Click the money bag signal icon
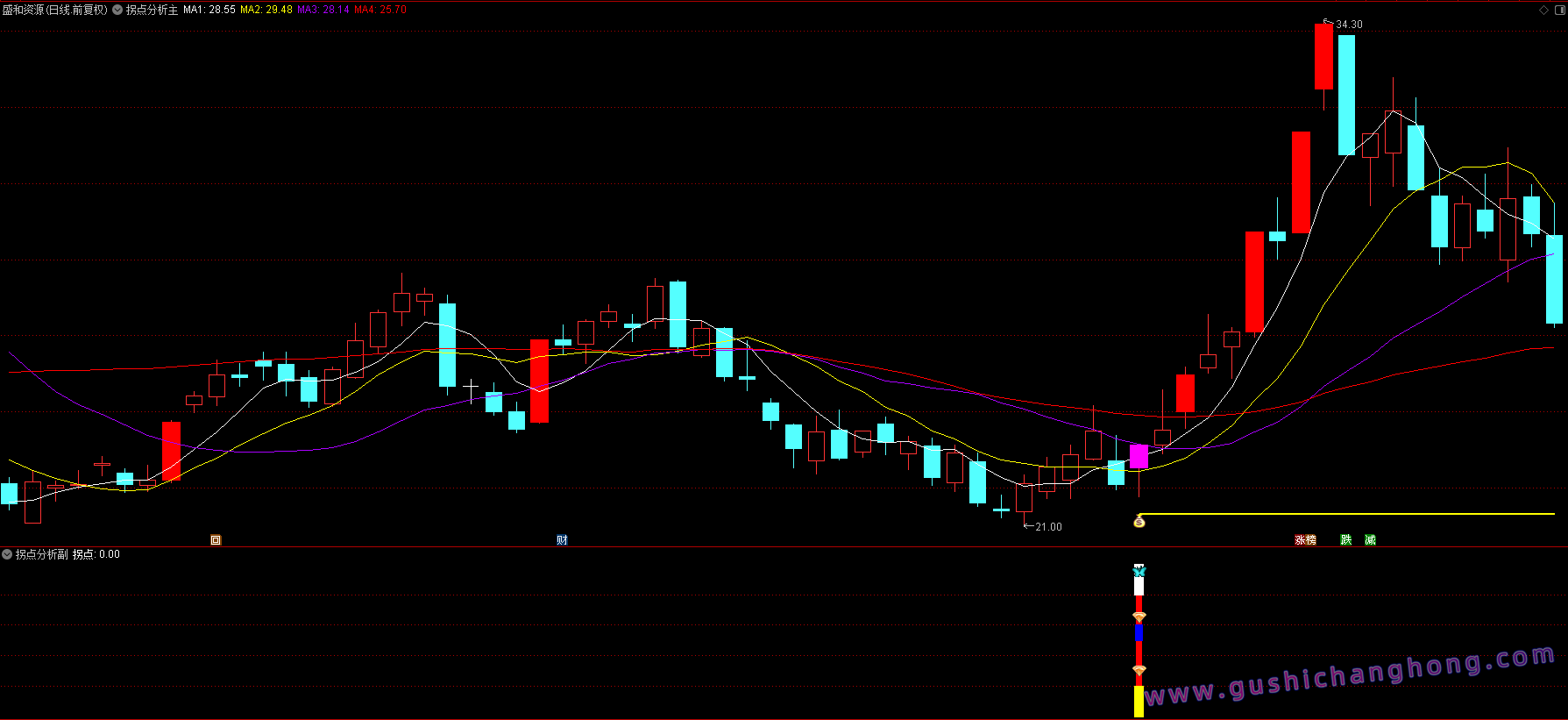The width and height of the screenshot is (1568, 720). pyautogui.click(x=1139, y=522)
